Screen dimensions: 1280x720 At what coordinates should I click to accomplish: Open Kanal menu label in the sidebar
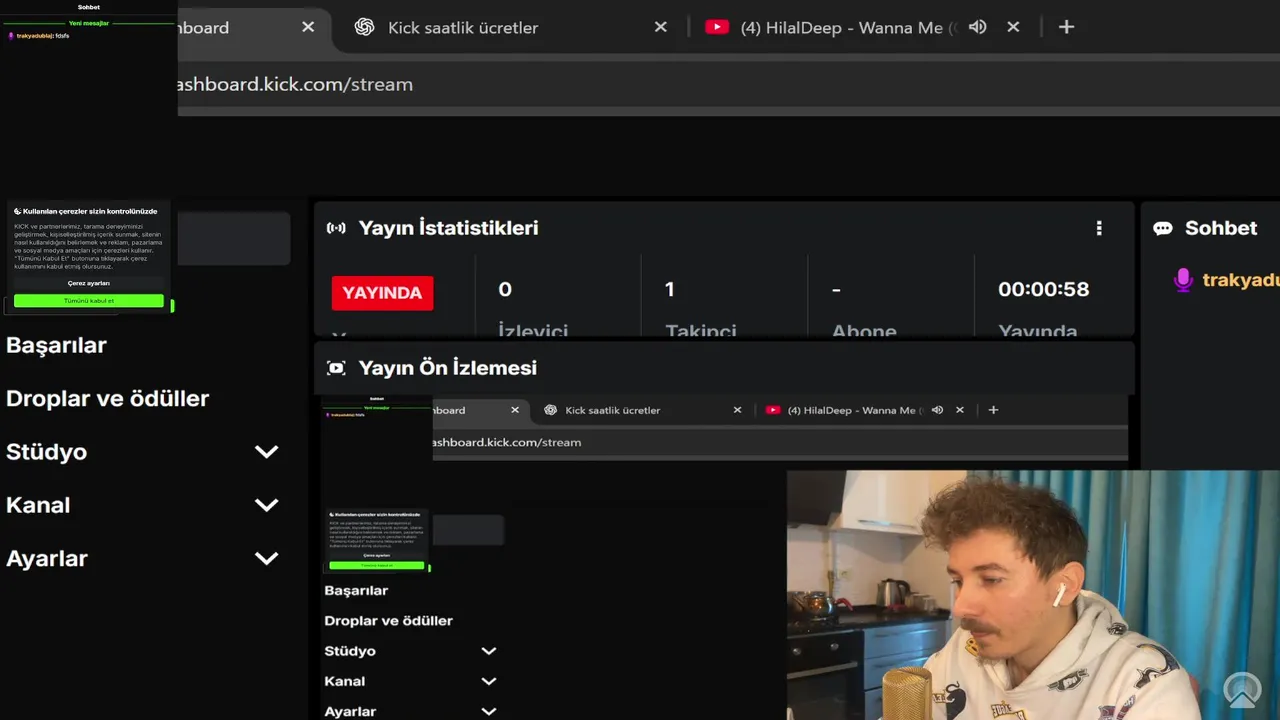pyautogui.click(x=38, y=505)
